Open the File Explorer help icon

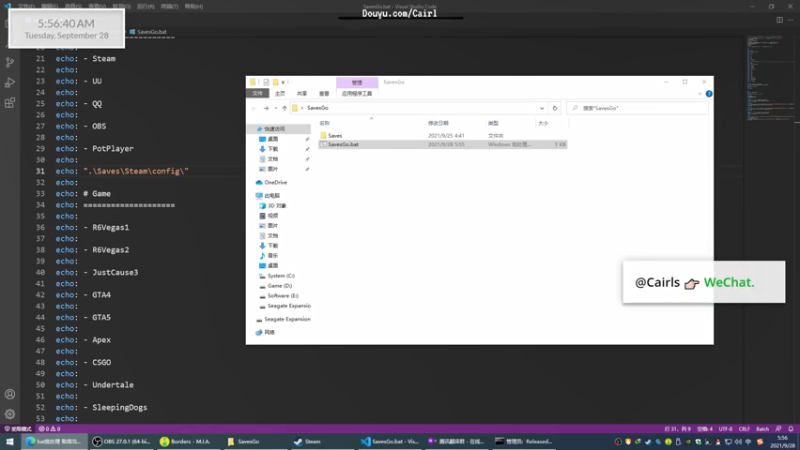point(709,94)
